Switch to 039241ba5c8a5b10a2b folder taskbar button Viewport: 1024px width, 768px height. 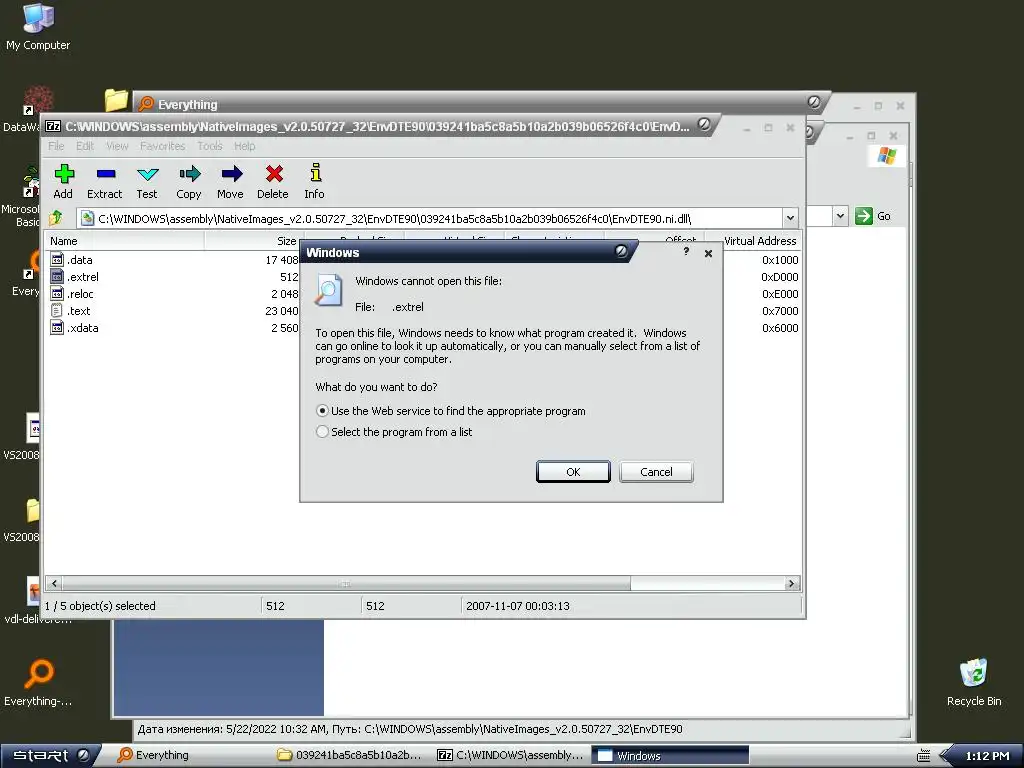(x=351, y=756)
